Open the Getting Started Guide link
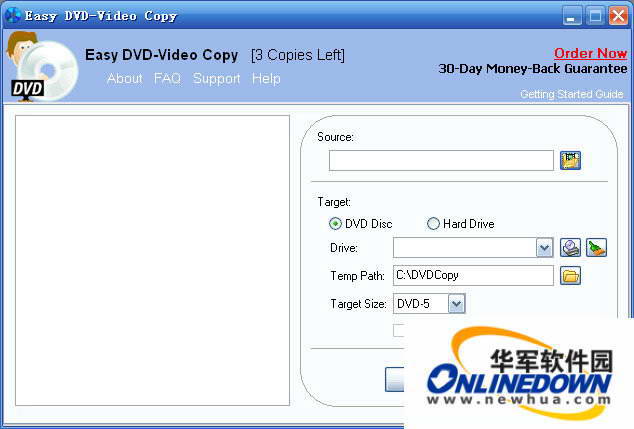 (x=571, y=94)
